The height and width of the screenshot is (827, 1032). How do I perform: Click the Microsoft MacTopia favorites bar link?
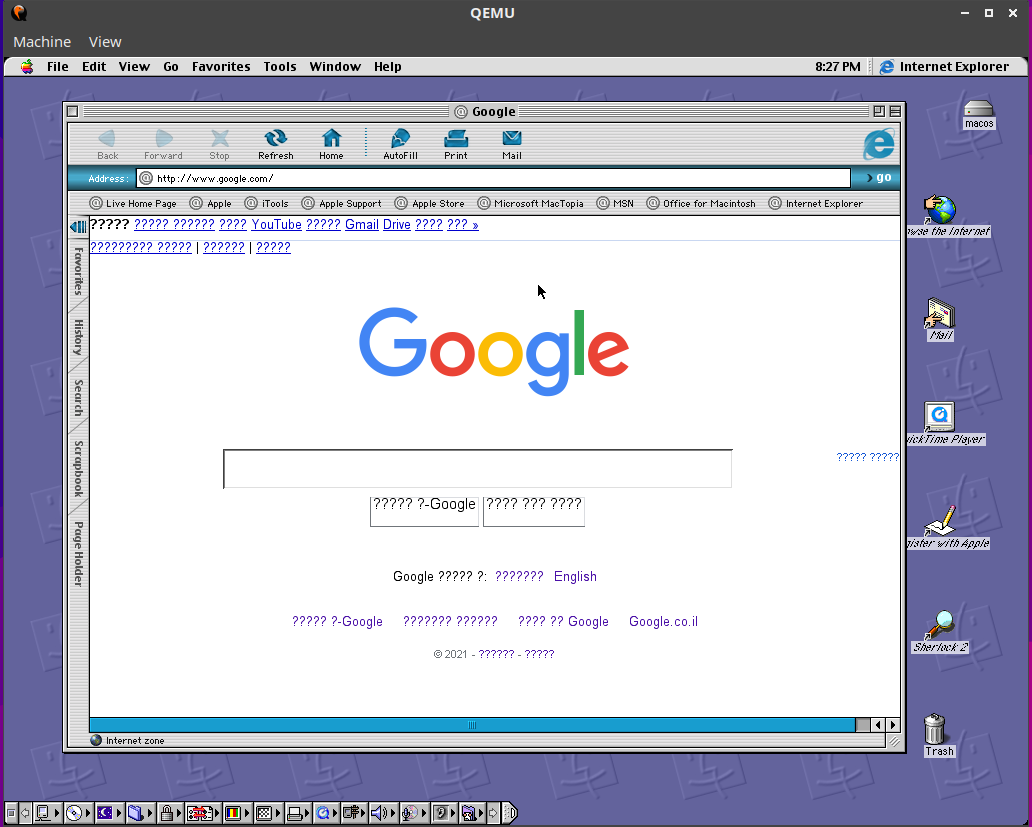click(x=530, y=203)
